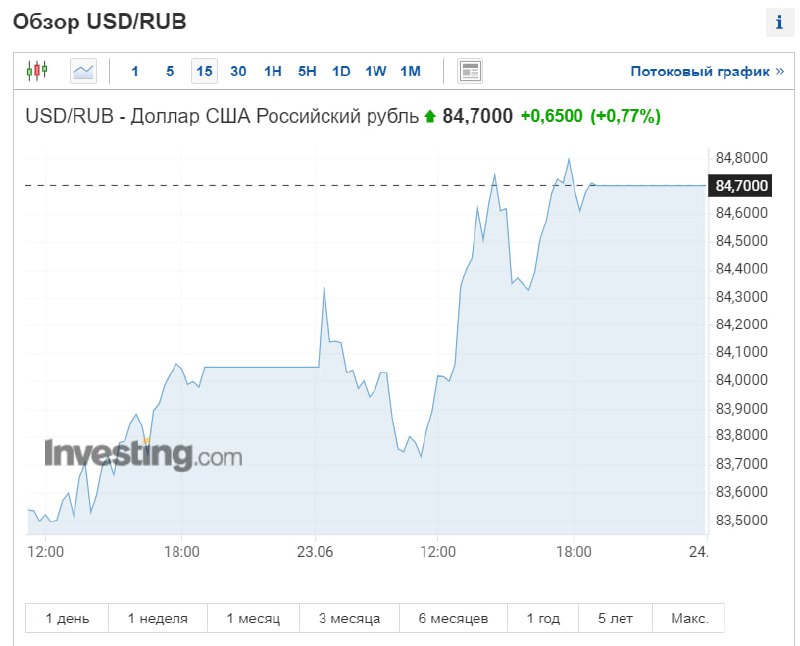Select the 1 день range tab
Image resolution: width=800 pixels, height=646 pixels.
67,618
